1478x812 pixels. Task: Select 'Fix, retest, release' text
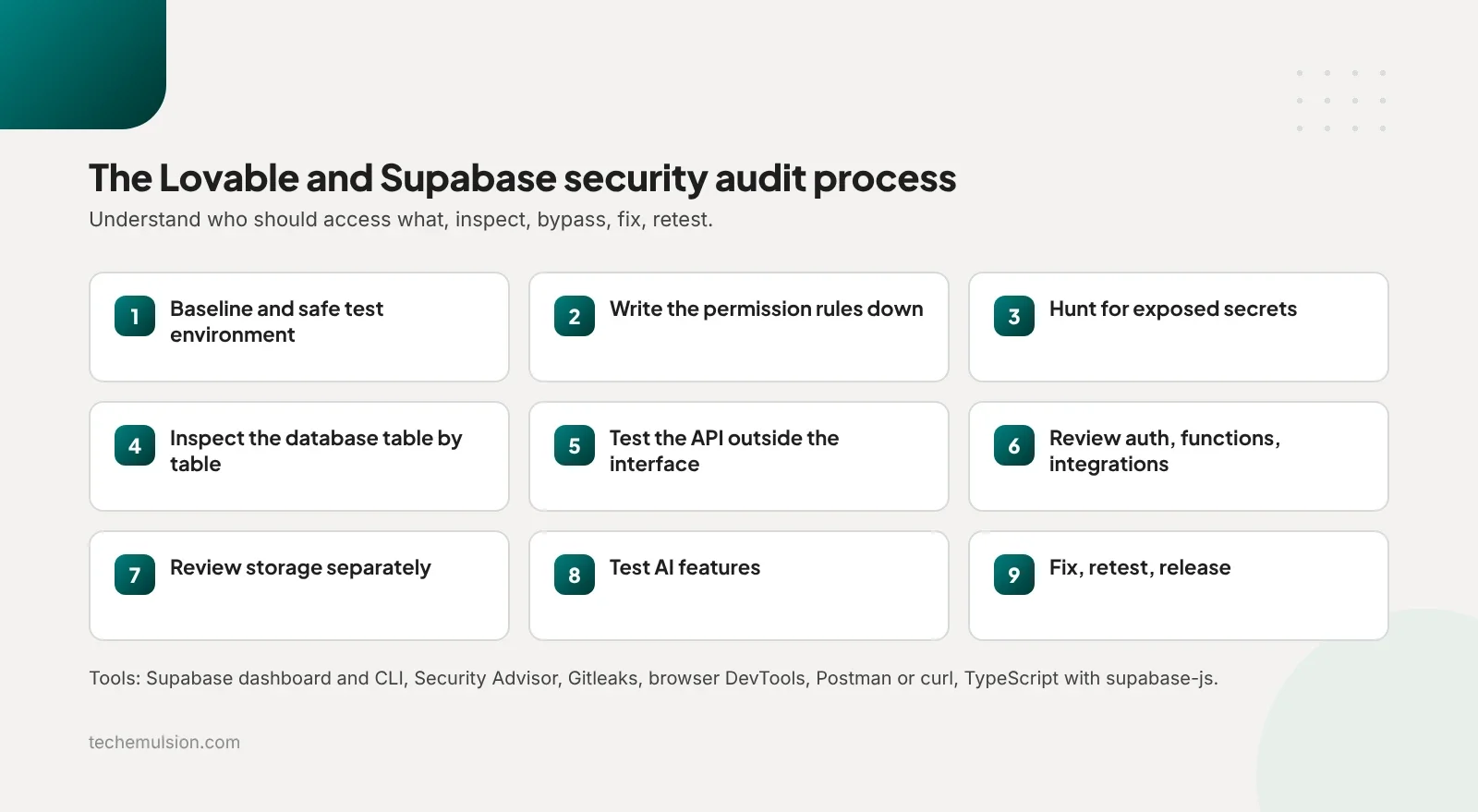click(x=1140, y=568)
